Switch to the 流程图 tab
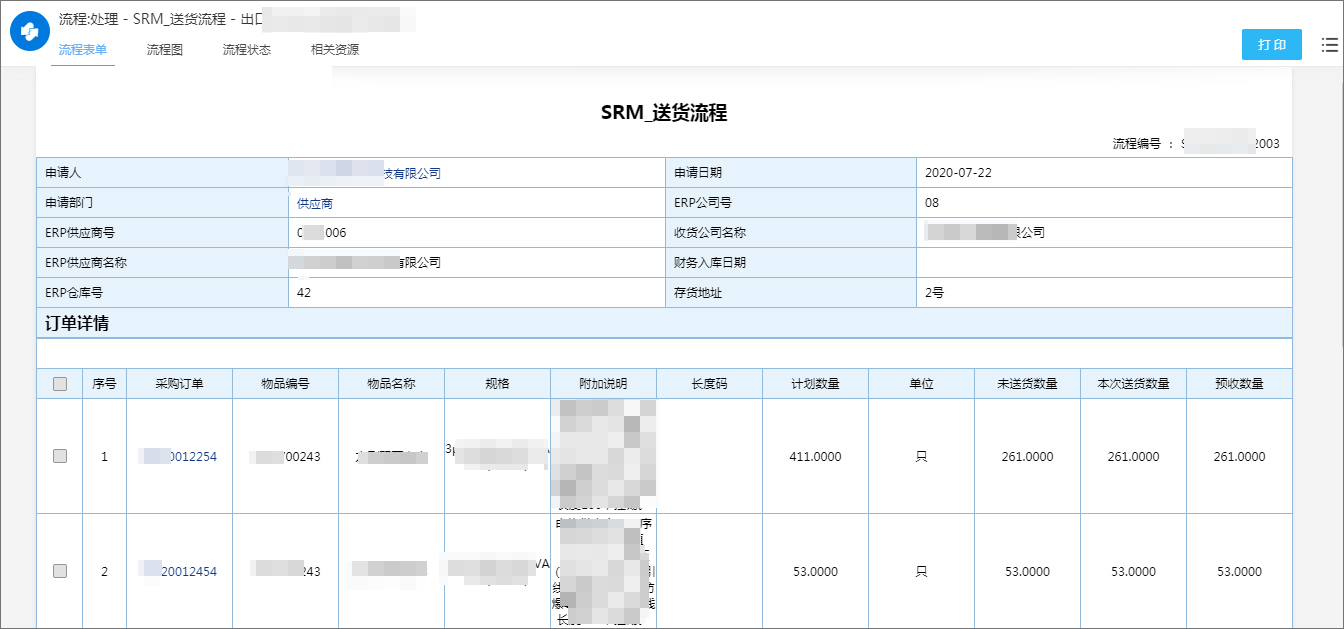1344x629 pixels. 162,48
